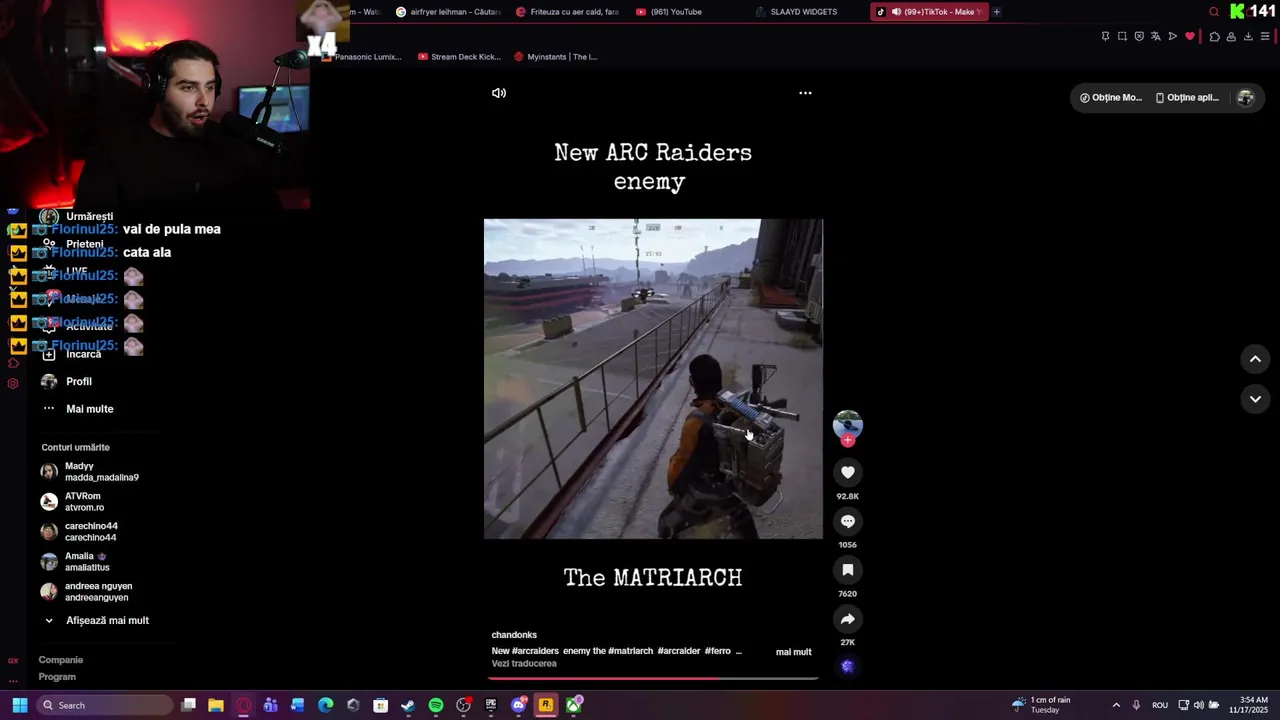This screenshot has width=1280, height=720.
Task: Click the #matriarch hashtag
Action: (631, 651)
